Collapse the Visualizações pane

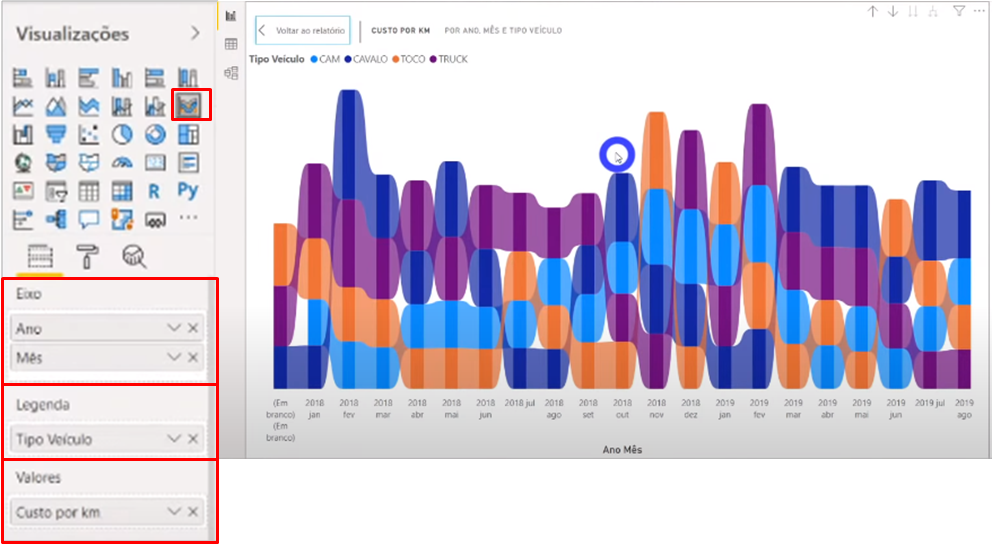point(195,34)
